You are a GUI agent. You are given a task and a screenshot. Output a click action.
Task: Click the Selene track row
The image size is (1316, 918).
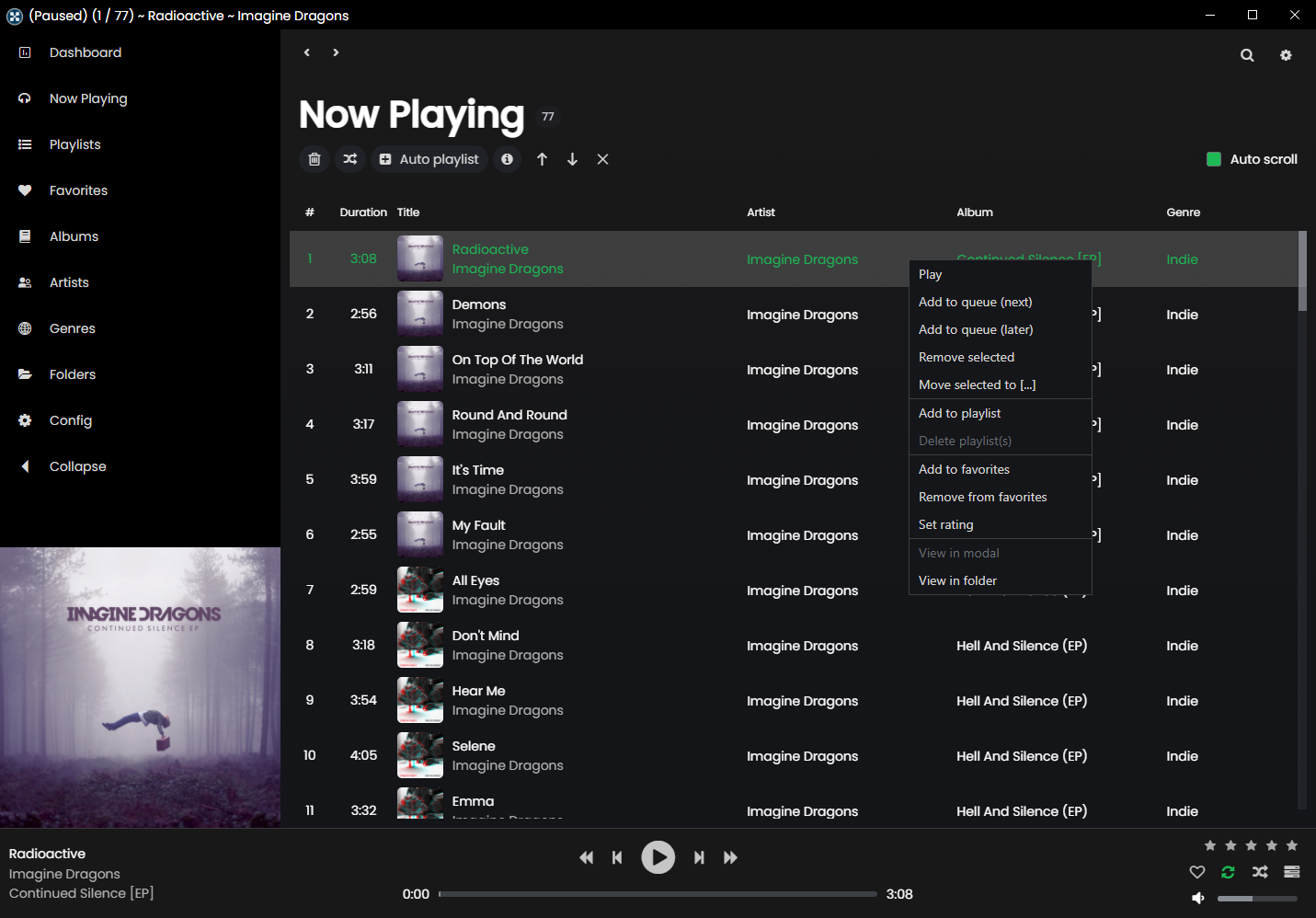tap(794, 756)
